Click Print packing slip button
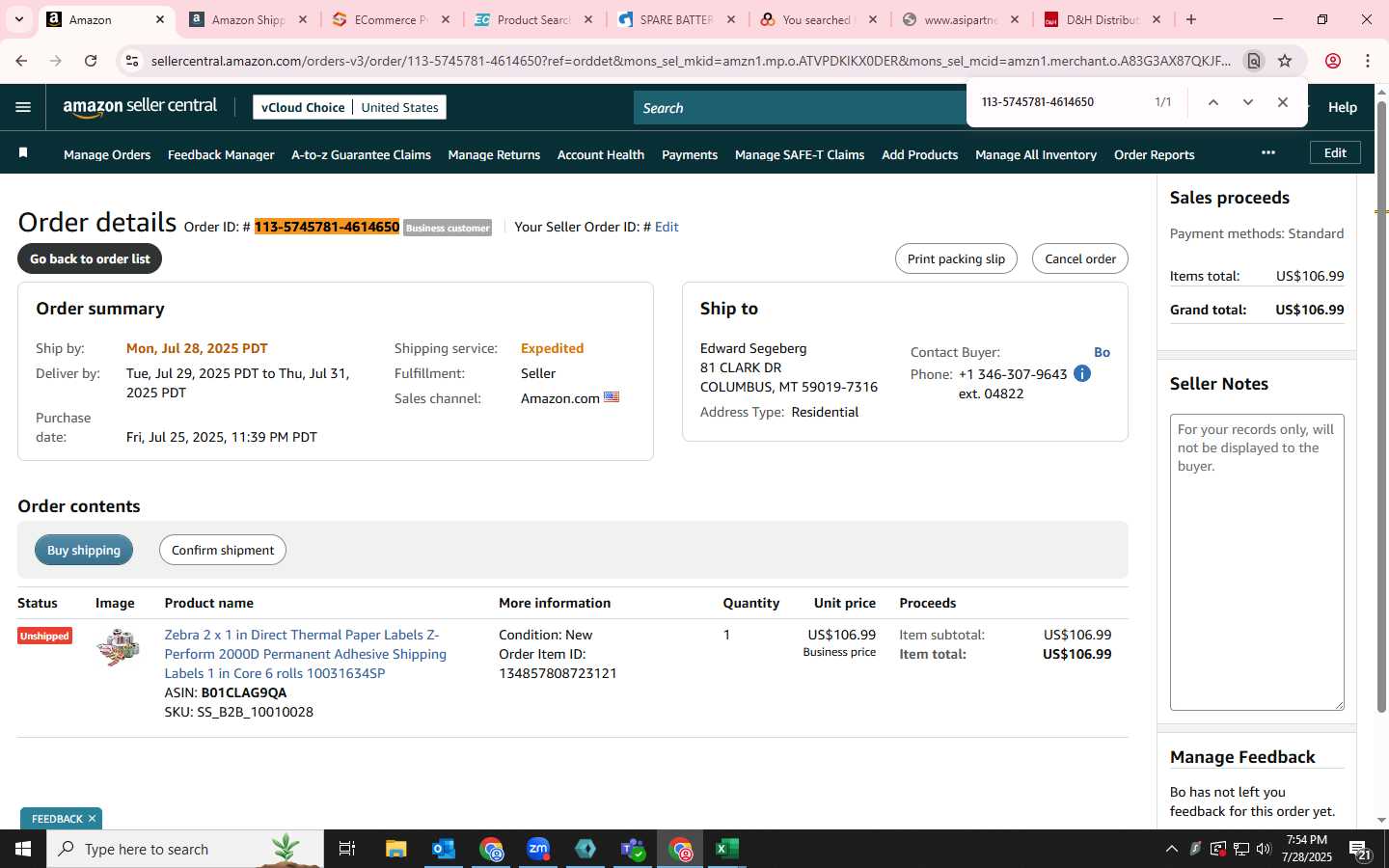Image resolution: width=1389 pixels, height=868 pixels. point(956,258)
